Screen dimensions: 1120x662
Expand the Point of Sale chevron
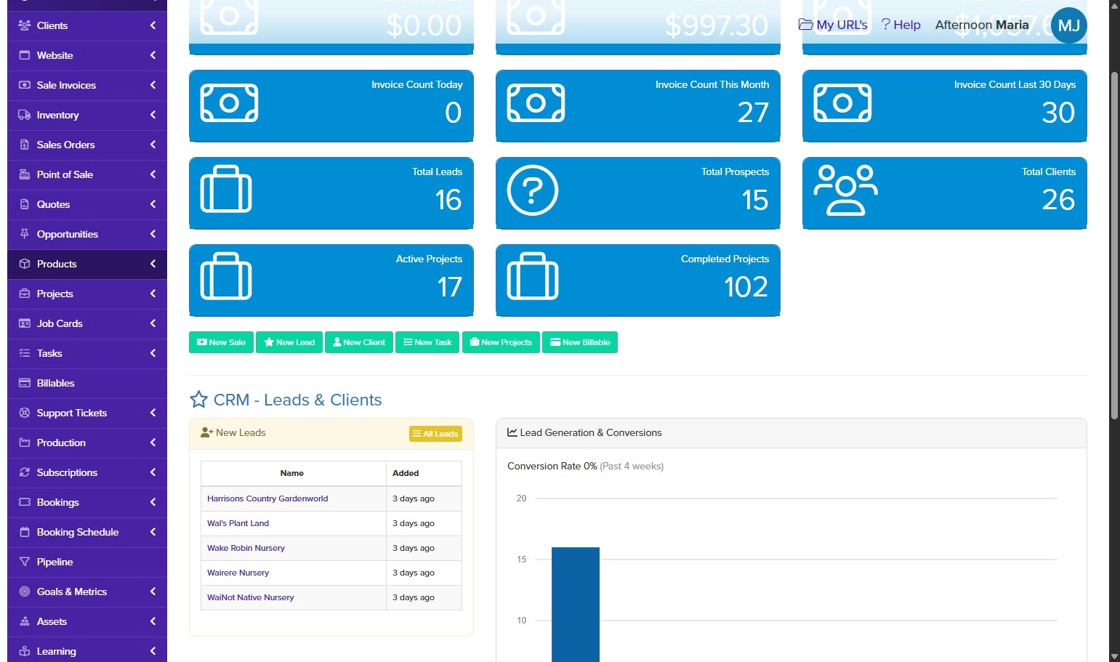tap(153, 174)
